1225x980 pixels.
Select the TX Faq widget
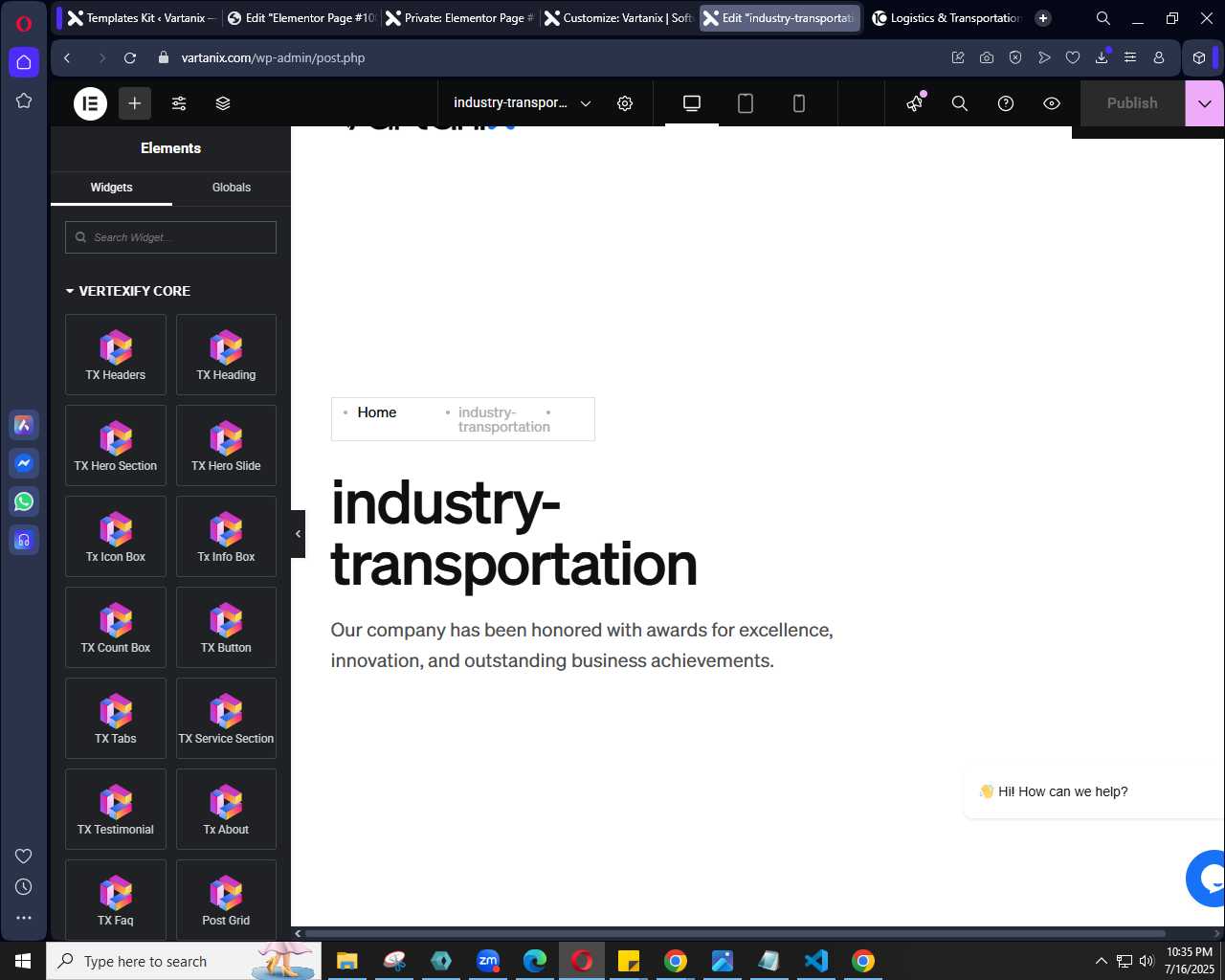tap(116, 901)
